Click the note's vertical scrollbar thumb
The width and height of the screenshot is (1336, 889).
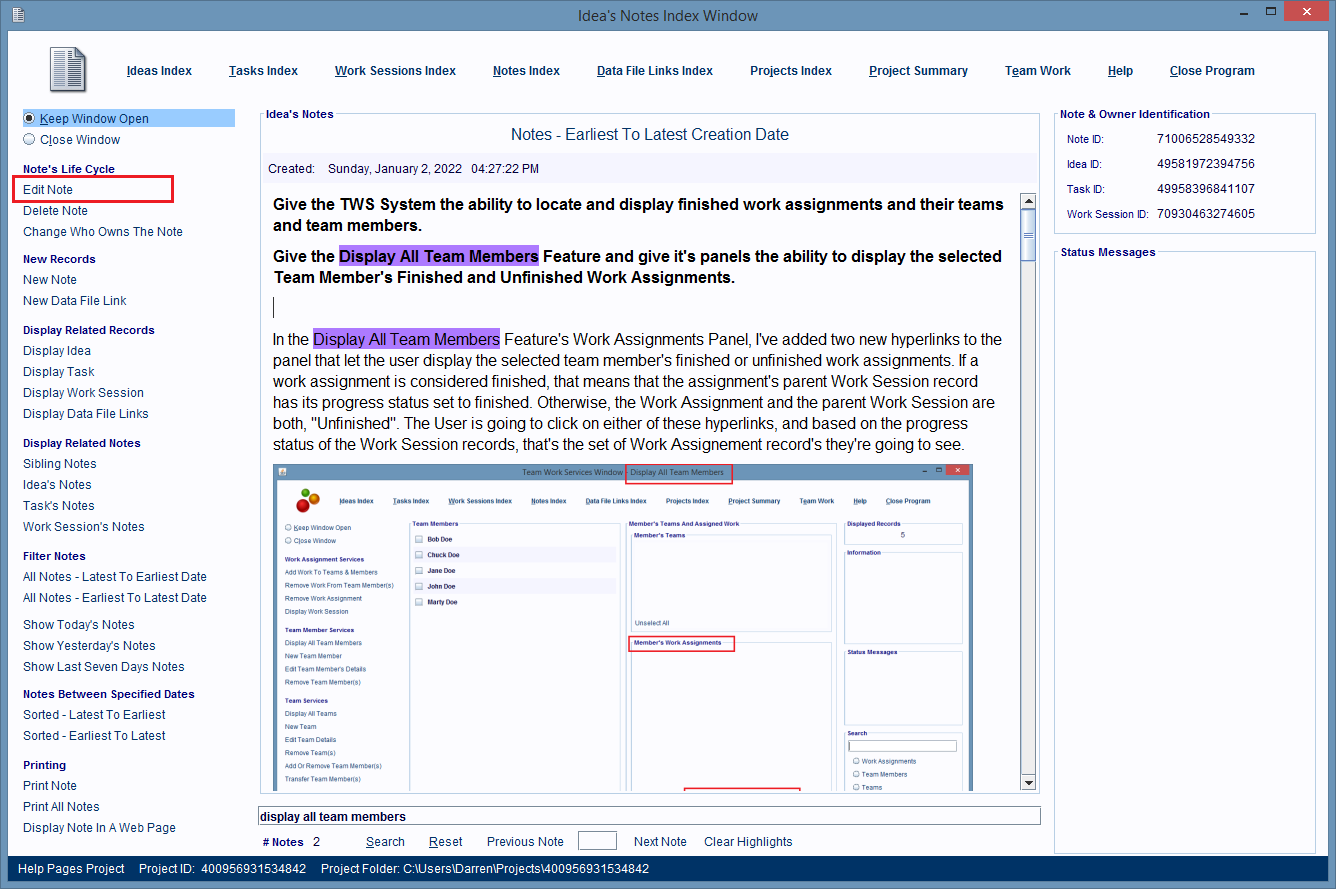click(1028, 235)
